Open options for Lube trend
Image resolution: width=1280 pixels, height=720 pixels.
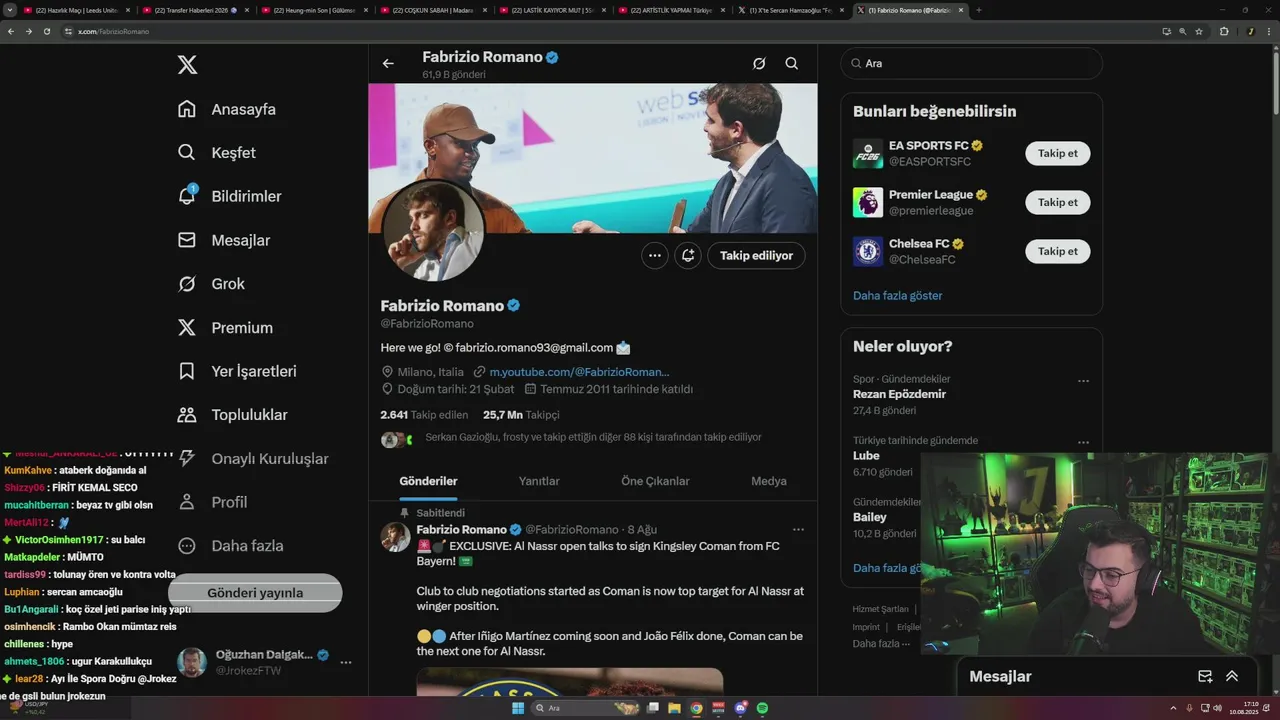coord(1083,442)
